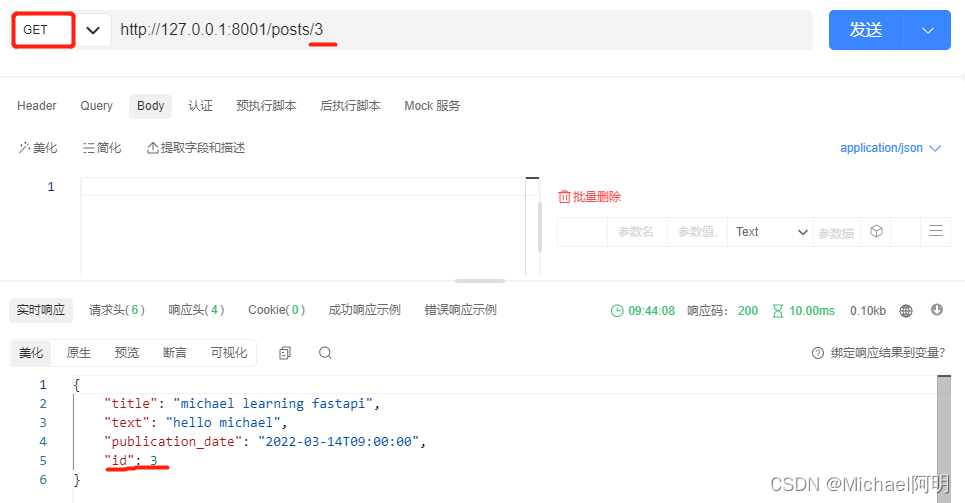Open the Mock 服务 tab
965x503 pixels.
pos(432,106)
